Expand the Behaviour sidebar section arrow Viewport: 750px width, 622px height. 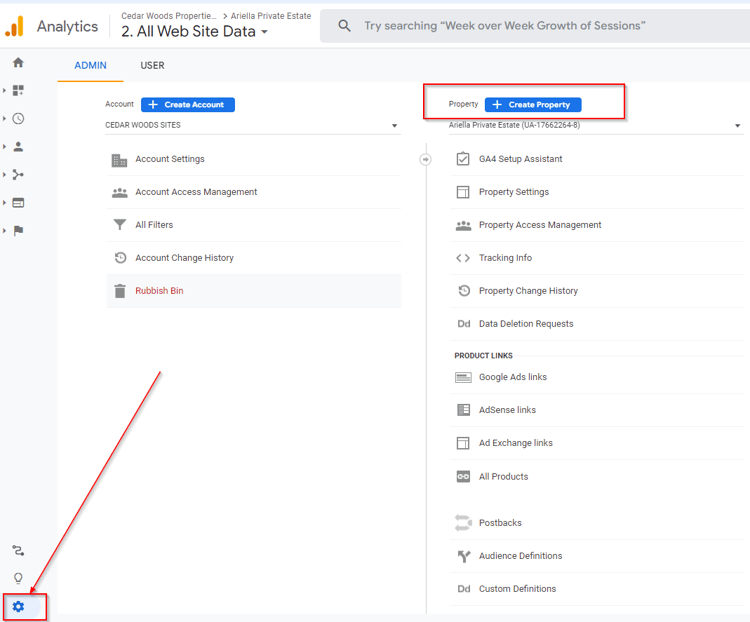[x=4, y=203]
